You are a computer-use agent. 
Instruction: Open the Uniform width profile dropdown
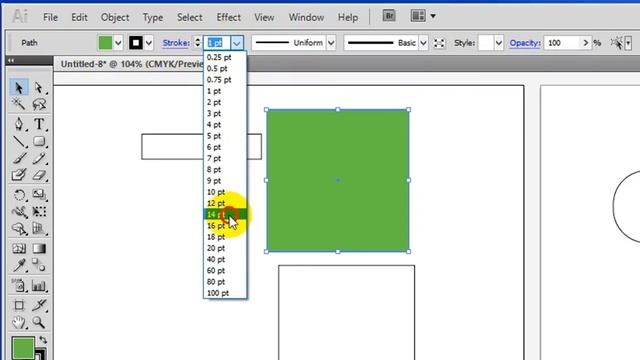coord(331,42)
